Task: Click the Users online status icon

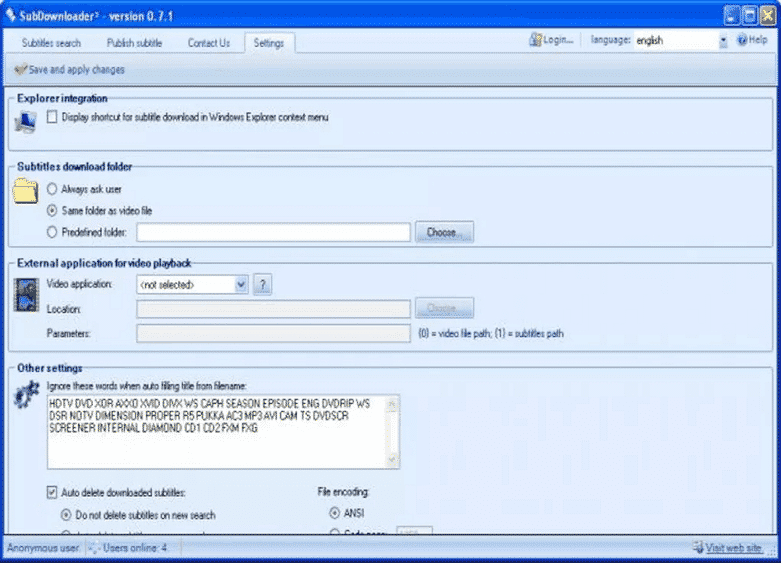Action: (x=93, y=548)
